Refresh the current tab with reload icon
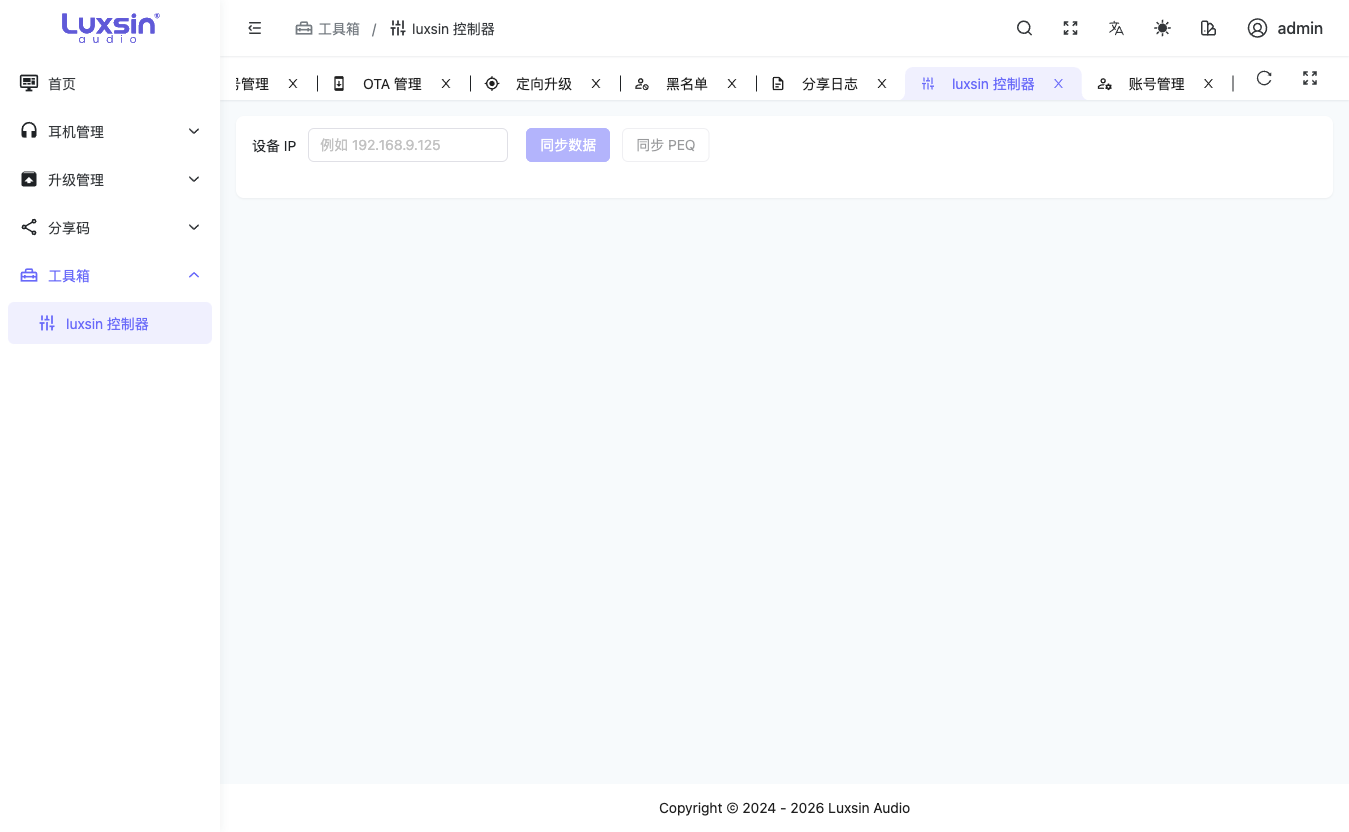The width and height of the screenshot is (1349, 832). 1264,78
